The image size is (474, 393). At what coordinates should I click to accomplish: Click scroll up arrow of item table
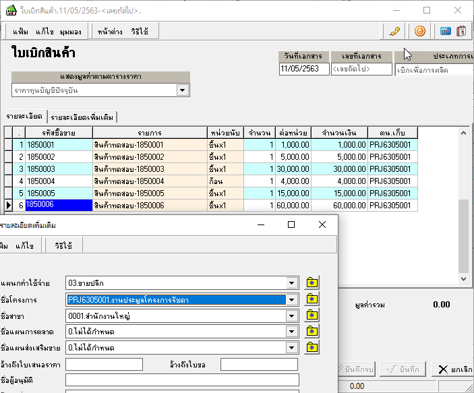pyautogui.click(x=463, y=133)
